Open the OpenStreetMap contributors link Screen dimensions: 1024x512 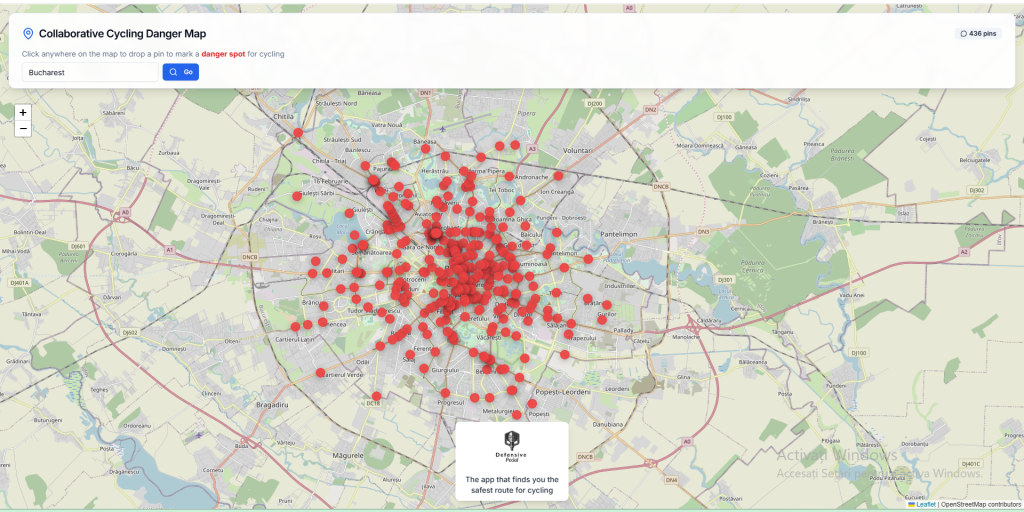click(982, 504)
